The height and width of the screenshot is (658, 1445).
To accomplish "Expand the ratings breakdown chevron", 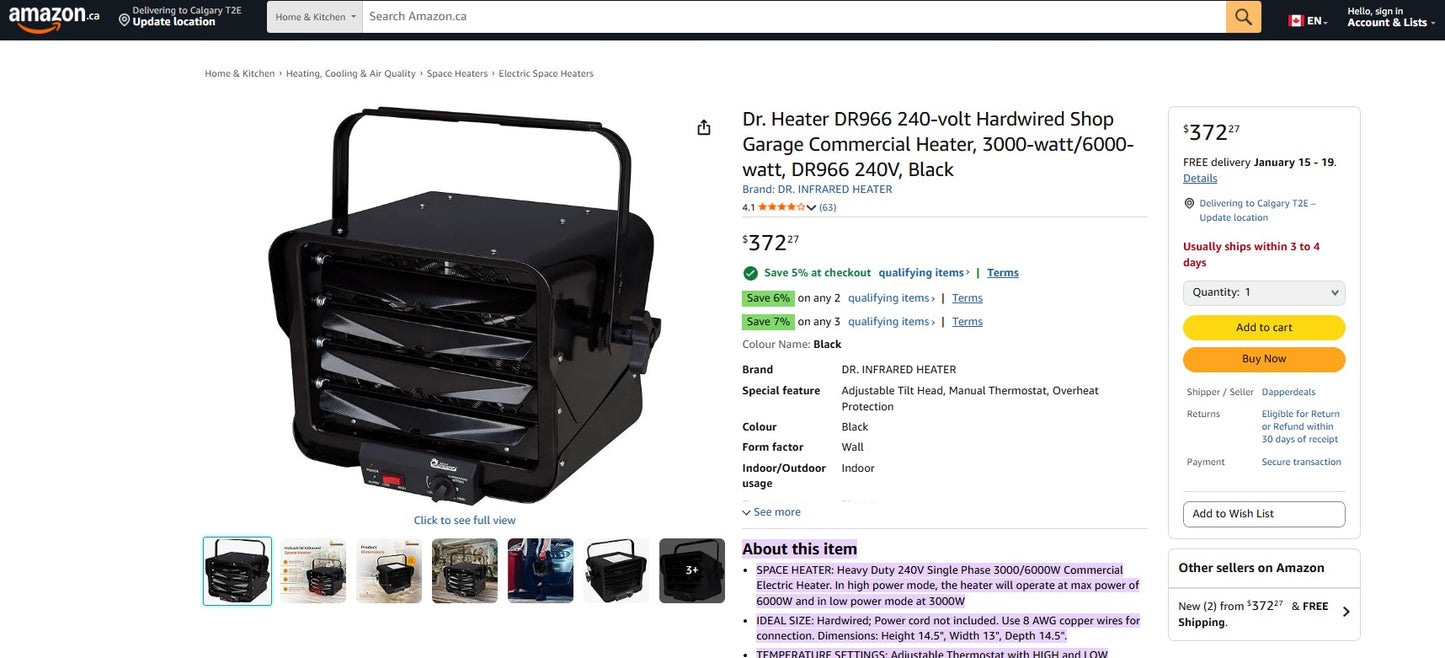I will (x=810, y=207).
